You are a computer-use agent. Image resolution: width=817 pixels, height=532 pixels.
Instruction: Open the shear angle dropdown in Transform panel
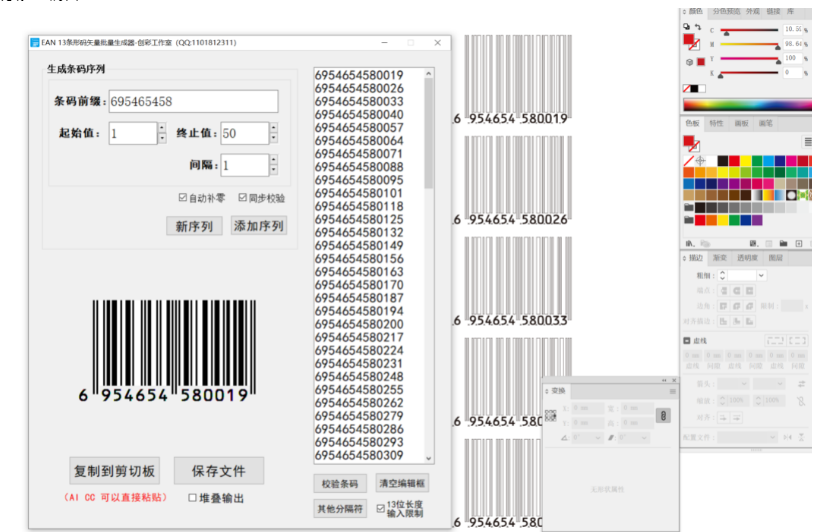(644, 438)
